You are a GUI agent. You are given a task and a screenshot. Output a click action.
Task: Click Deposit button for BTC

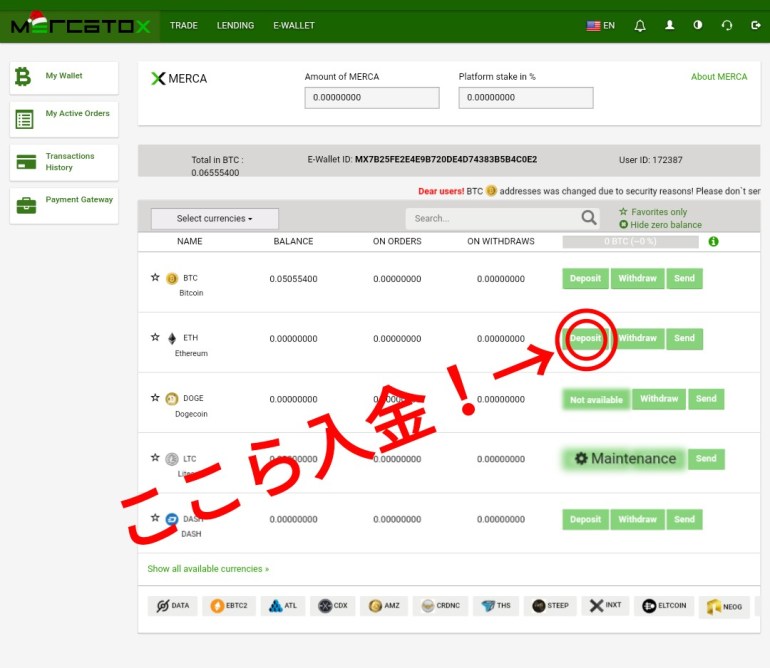coord(585,279)
